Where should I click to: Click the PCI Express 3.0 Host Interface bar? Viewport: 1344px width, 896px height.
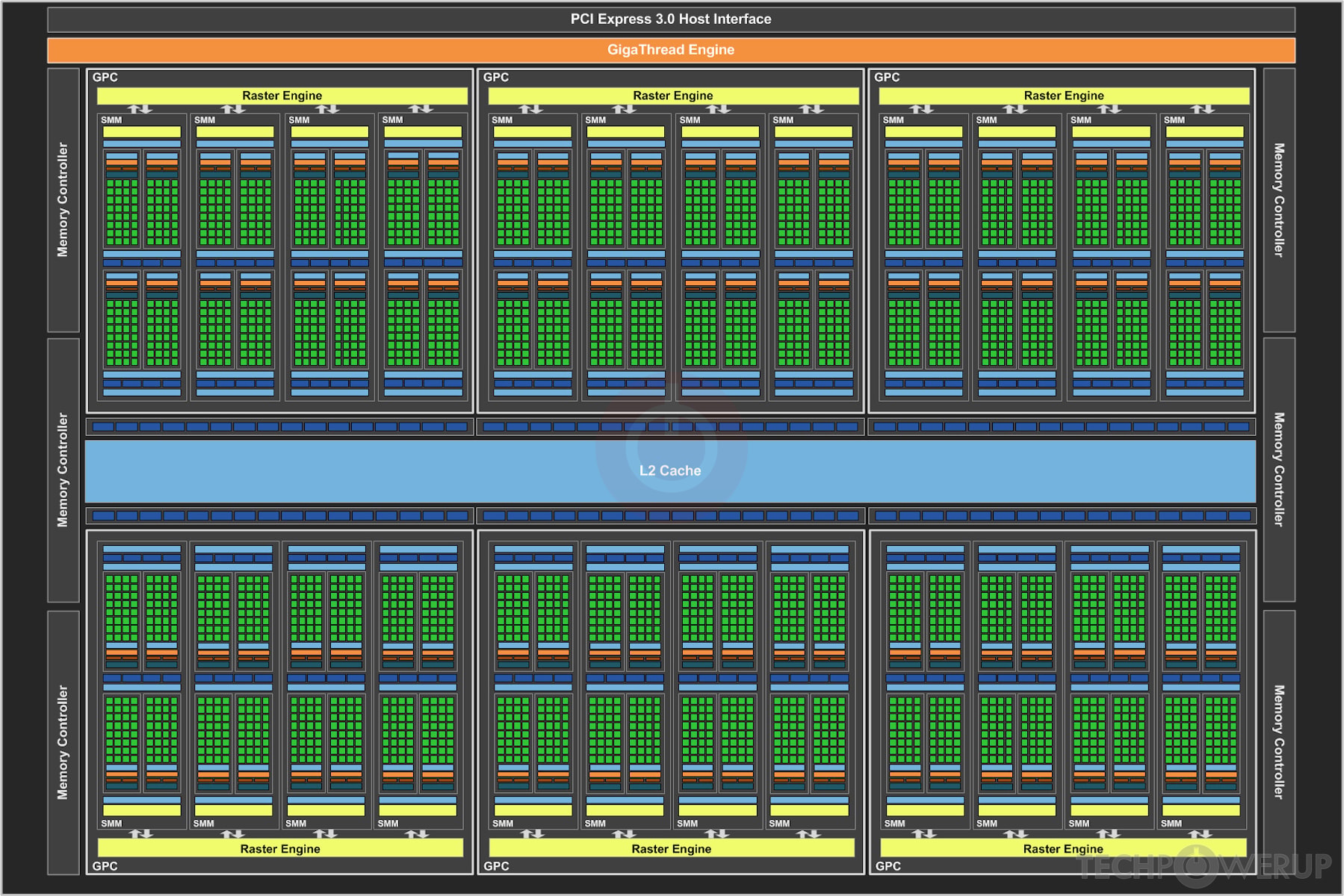[671, 19]
